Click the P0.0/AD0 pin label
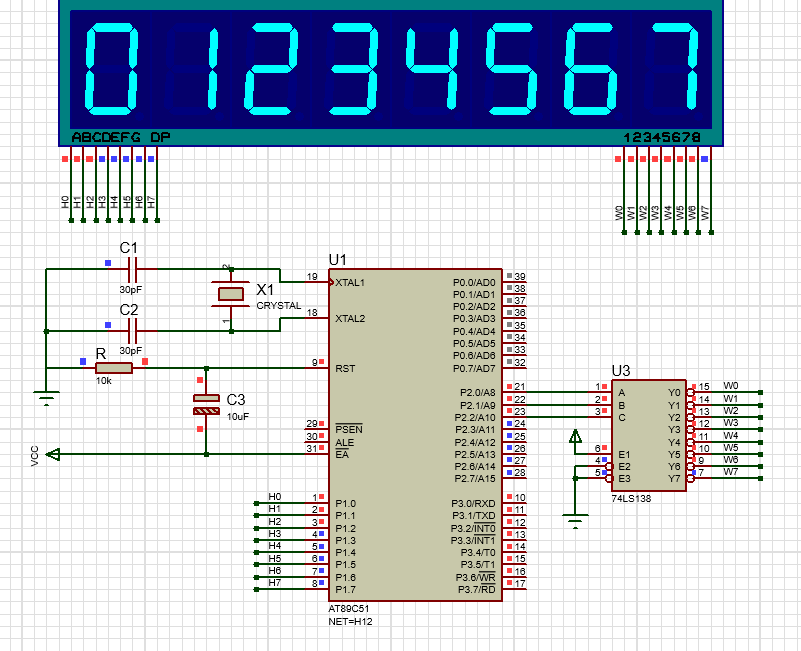801x651 pixels. [474, 283]
